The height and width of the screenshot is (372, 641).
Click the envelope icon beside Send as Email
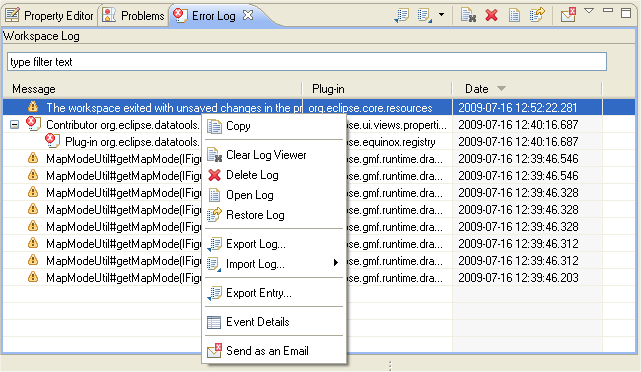(x=214, y=351)
